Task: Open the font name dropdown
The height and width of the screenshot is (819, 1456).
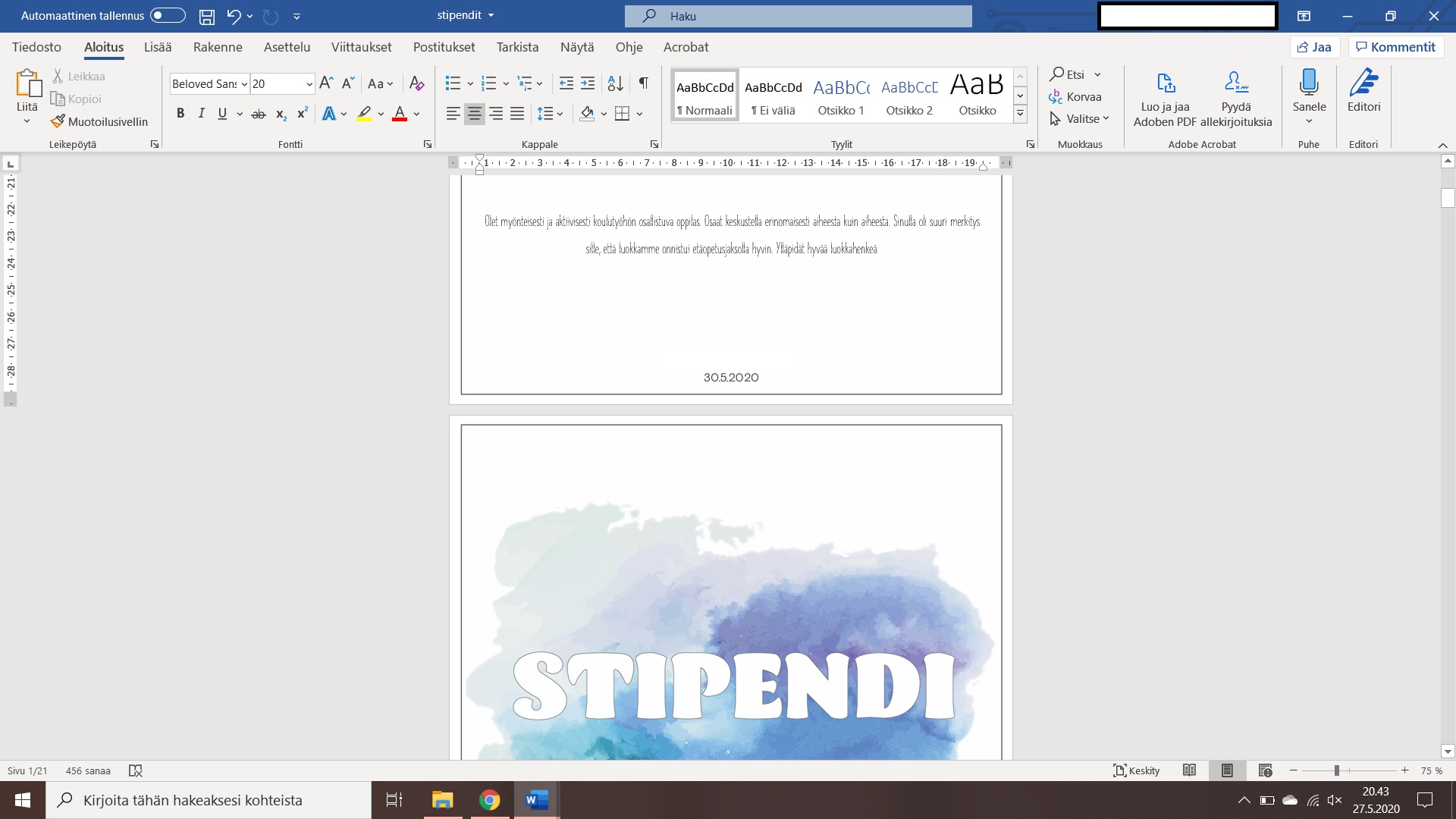Action: (x=244, y=84)
